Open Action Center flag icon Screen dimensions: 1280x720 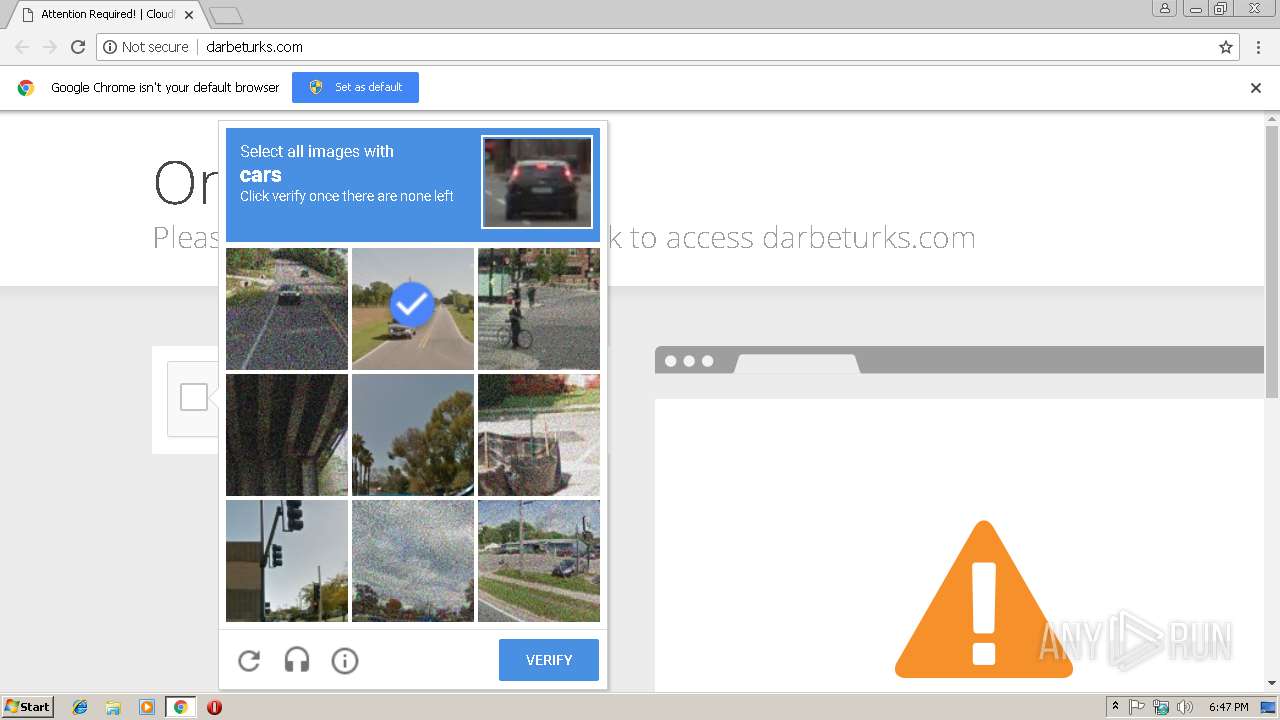point(1137,707)
